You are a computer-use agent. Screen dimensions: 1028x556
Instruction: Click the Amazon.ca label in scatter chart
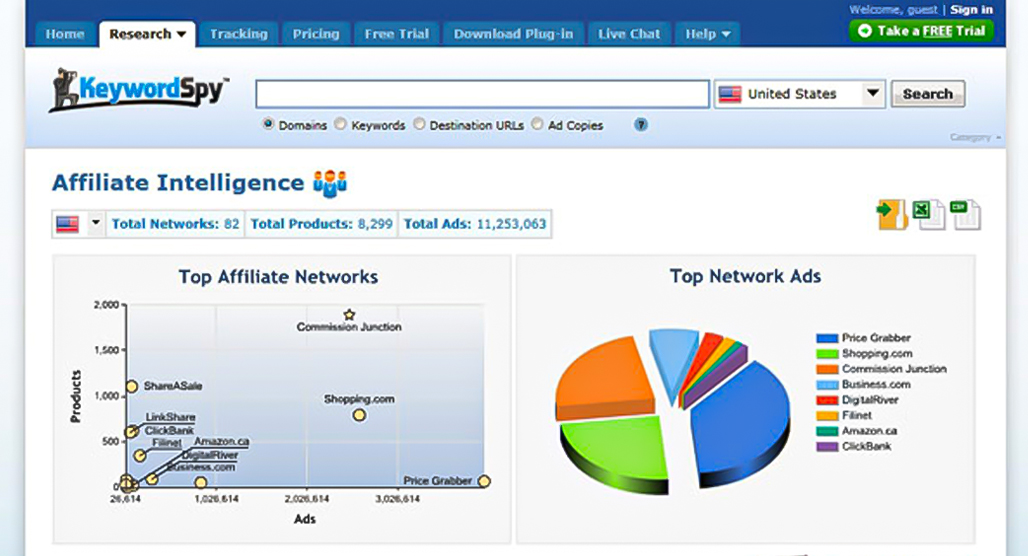[222, 441]
